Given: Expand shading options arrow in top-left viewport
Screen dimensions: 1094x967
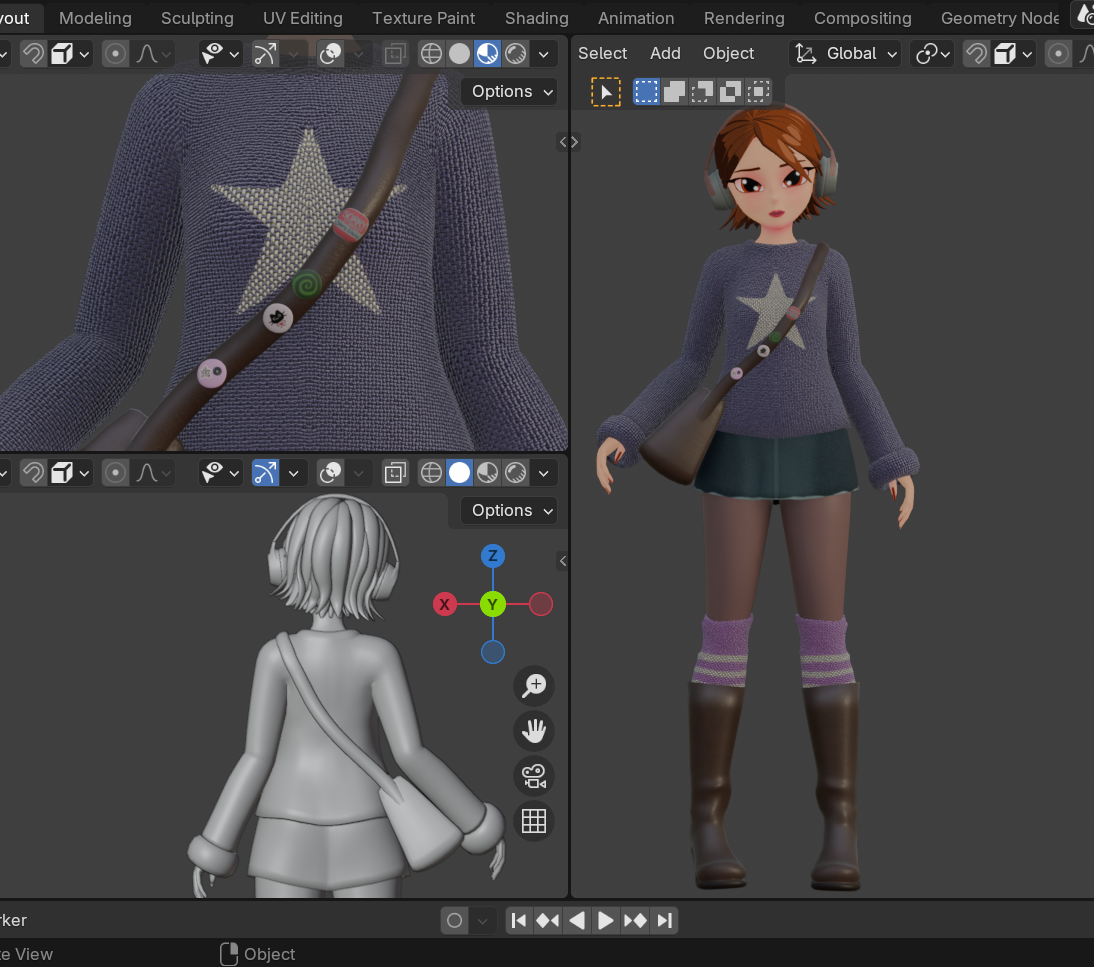Looking at the screenshot, I should pyautogui.click(x=544, y=54).
